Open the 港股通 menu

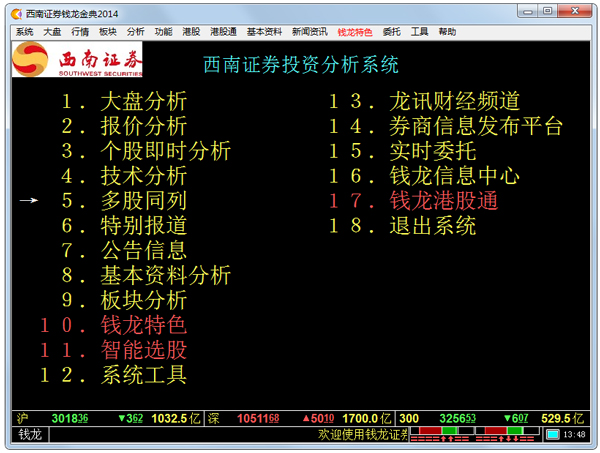(x=223, y=32)
